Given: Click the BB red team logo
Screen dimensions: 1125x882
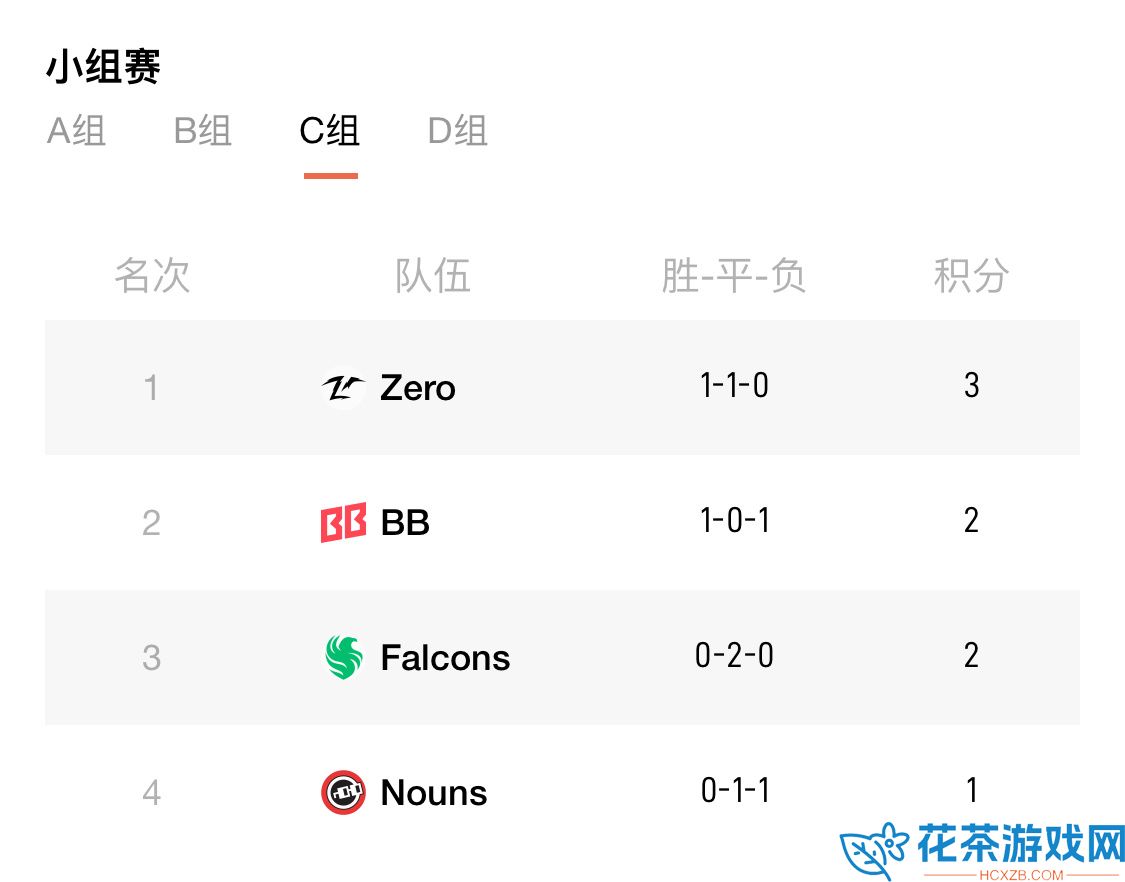Looking at the screenshot, I should (343, 522).
